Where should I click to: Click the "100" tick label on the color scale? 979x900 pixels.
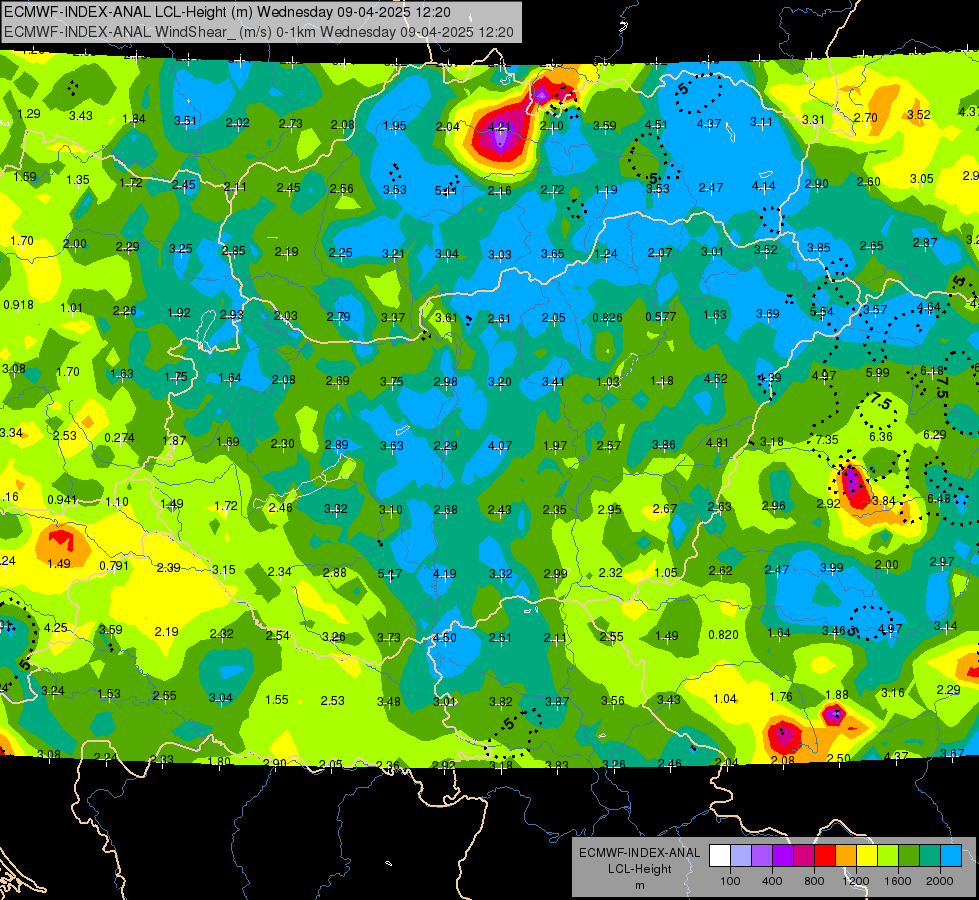(731, 881)
